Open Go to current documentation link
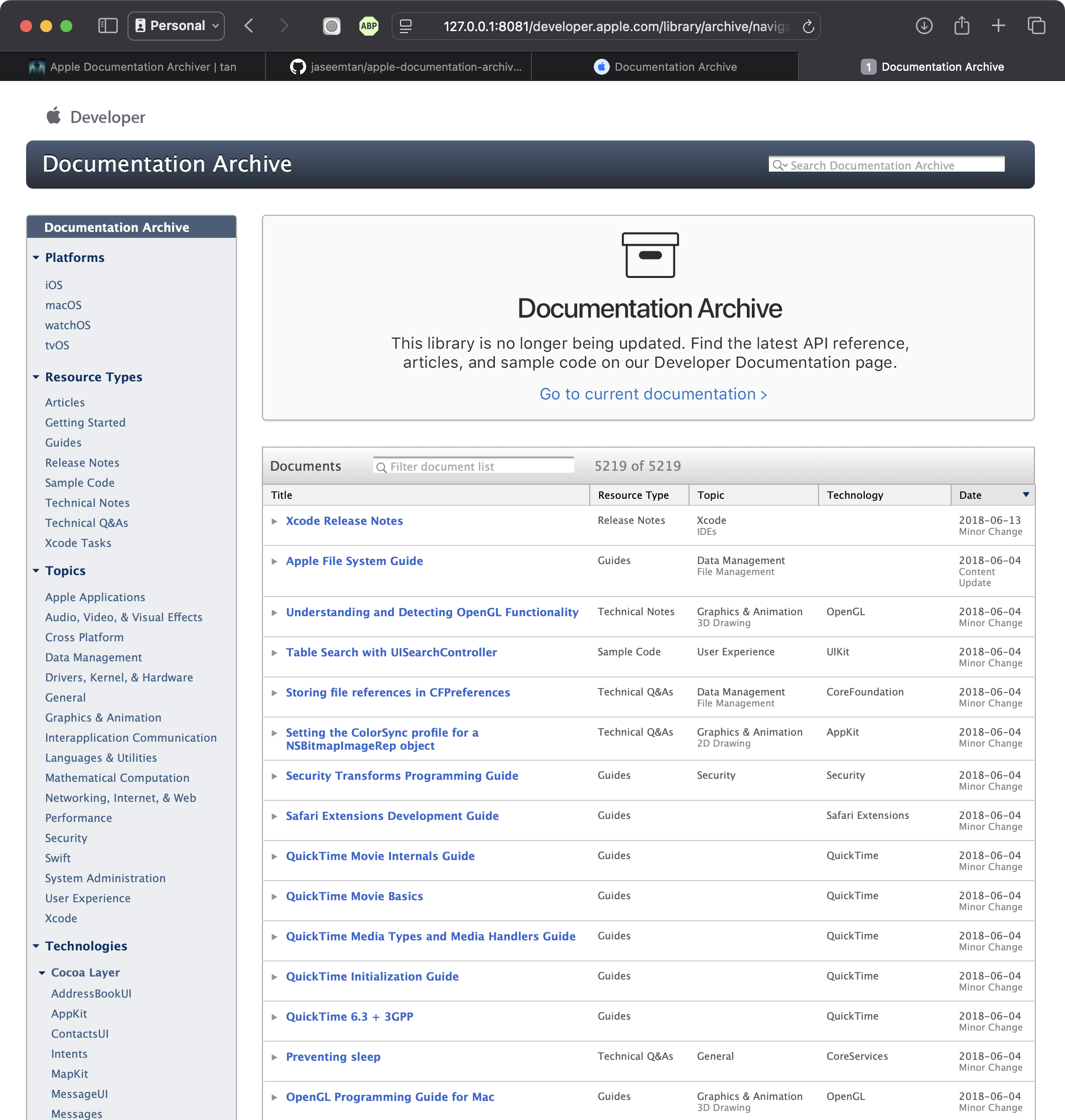Viewport: 1065px width, 1120px height. pyautogui.click(x=653, y=394)
